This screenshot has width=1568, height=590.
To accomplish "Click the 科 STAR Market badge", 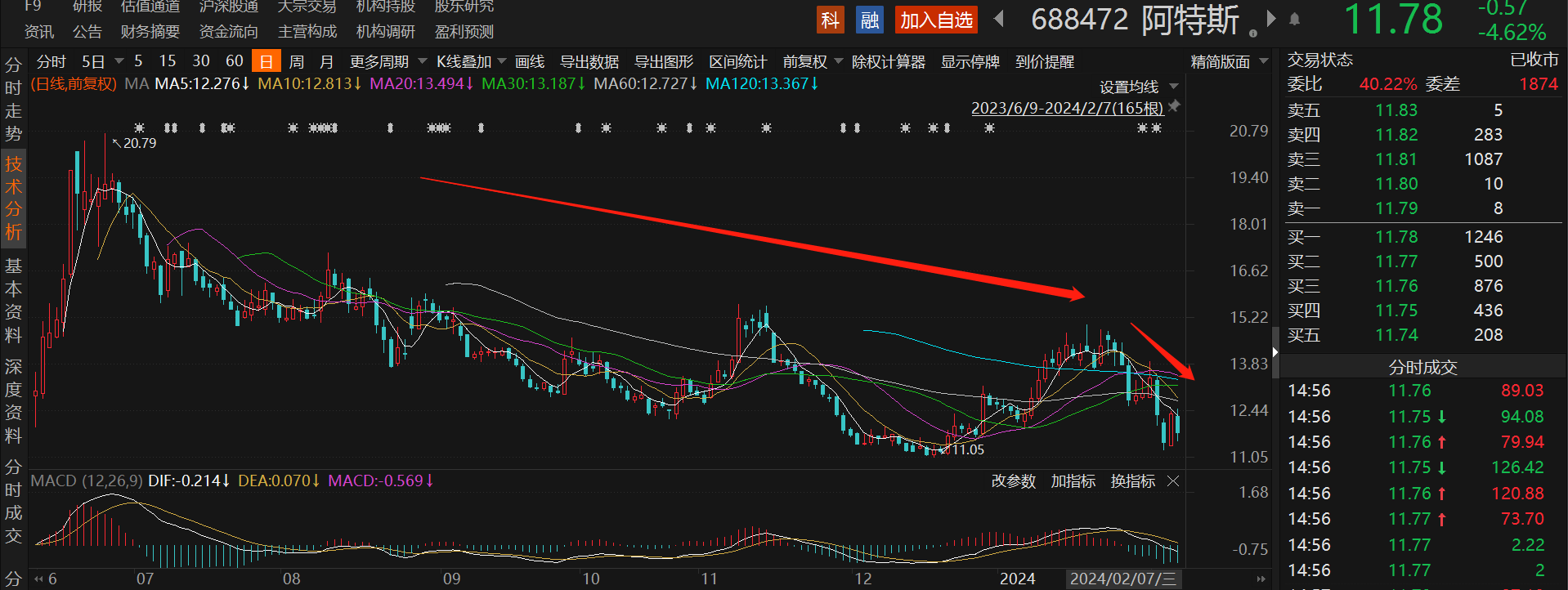I will (x=830, y=20).
